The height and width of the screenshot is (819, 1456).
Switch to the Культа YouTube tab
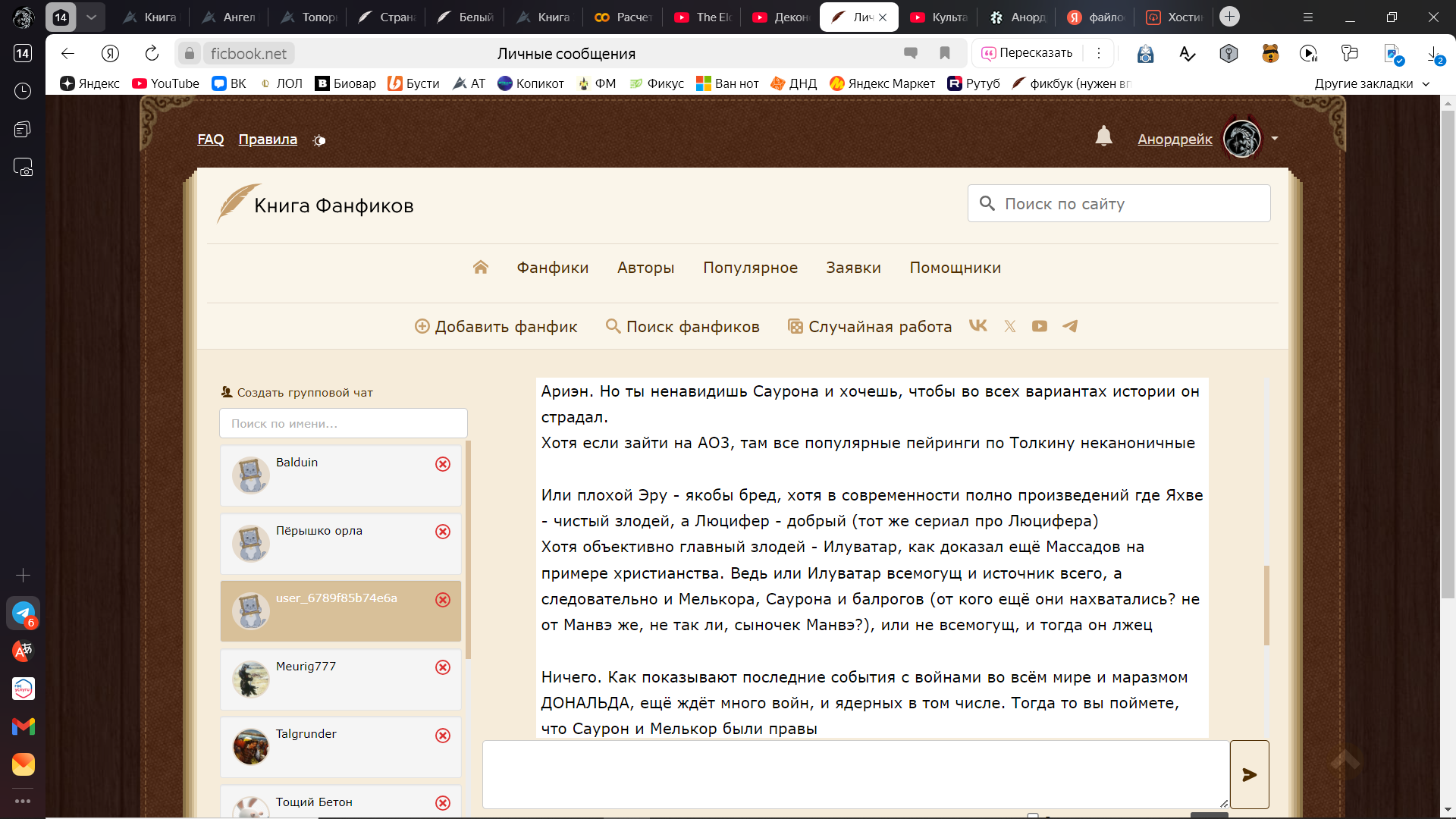click(939, 17)
